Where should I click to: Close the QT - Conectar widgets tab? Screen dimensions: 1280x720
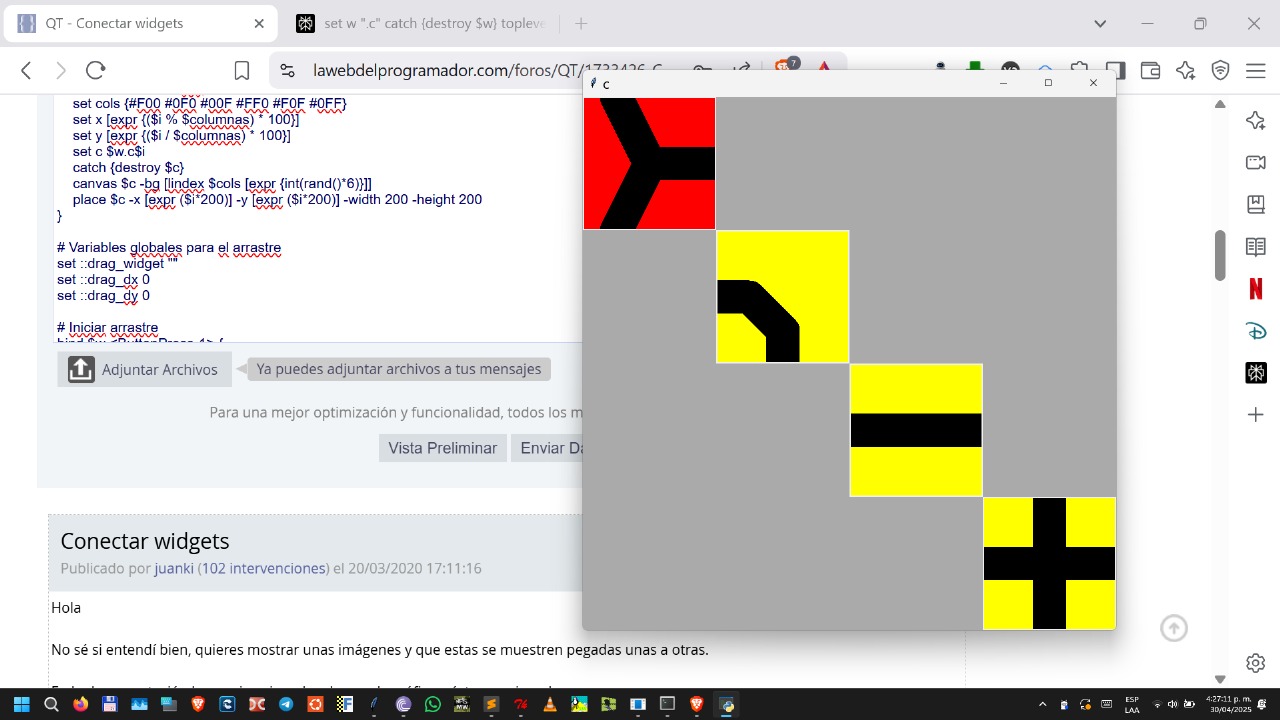pos(259,23)
